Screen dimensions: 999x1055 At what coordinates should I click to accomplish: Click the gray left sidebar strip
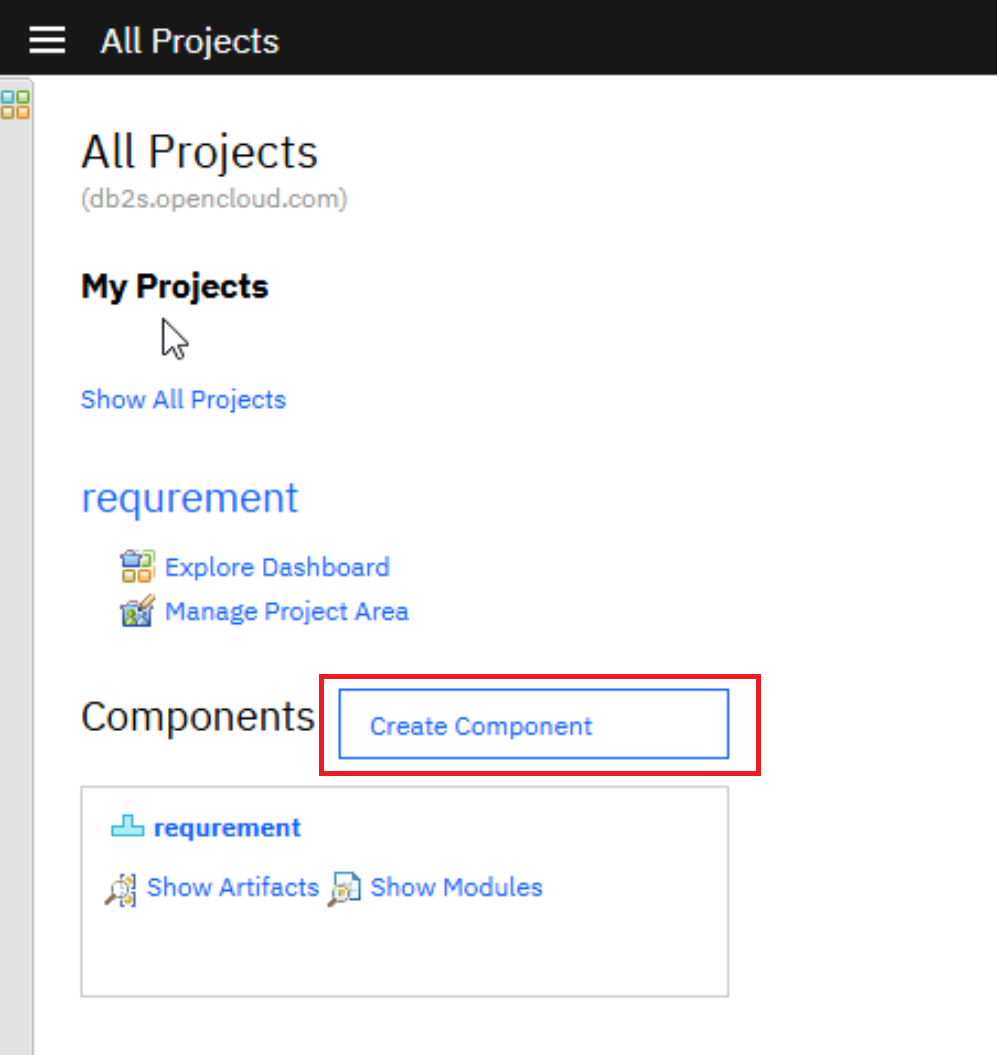[x=16, y=600]
